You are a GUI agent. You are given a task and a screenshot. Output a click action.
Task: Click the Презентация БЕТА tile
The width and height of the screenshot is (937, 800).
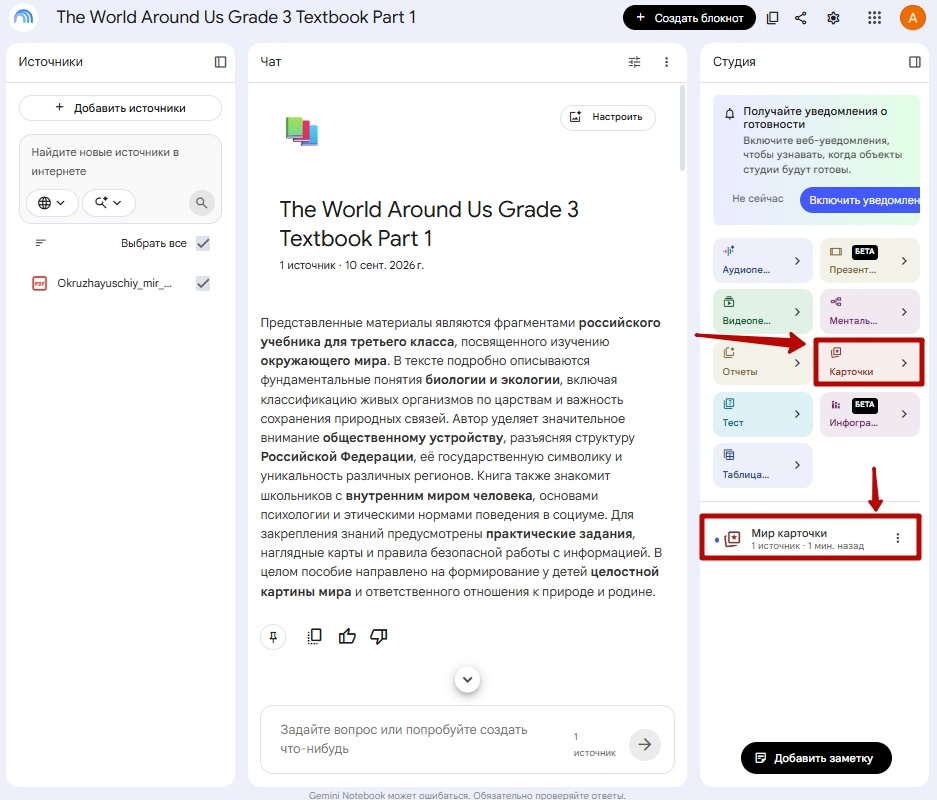(869, 260)
